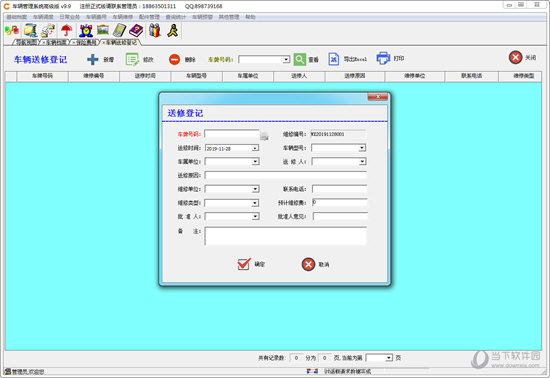Click the green magnifier 查看 icon
The image size is (550, 378).
[300, 59]
